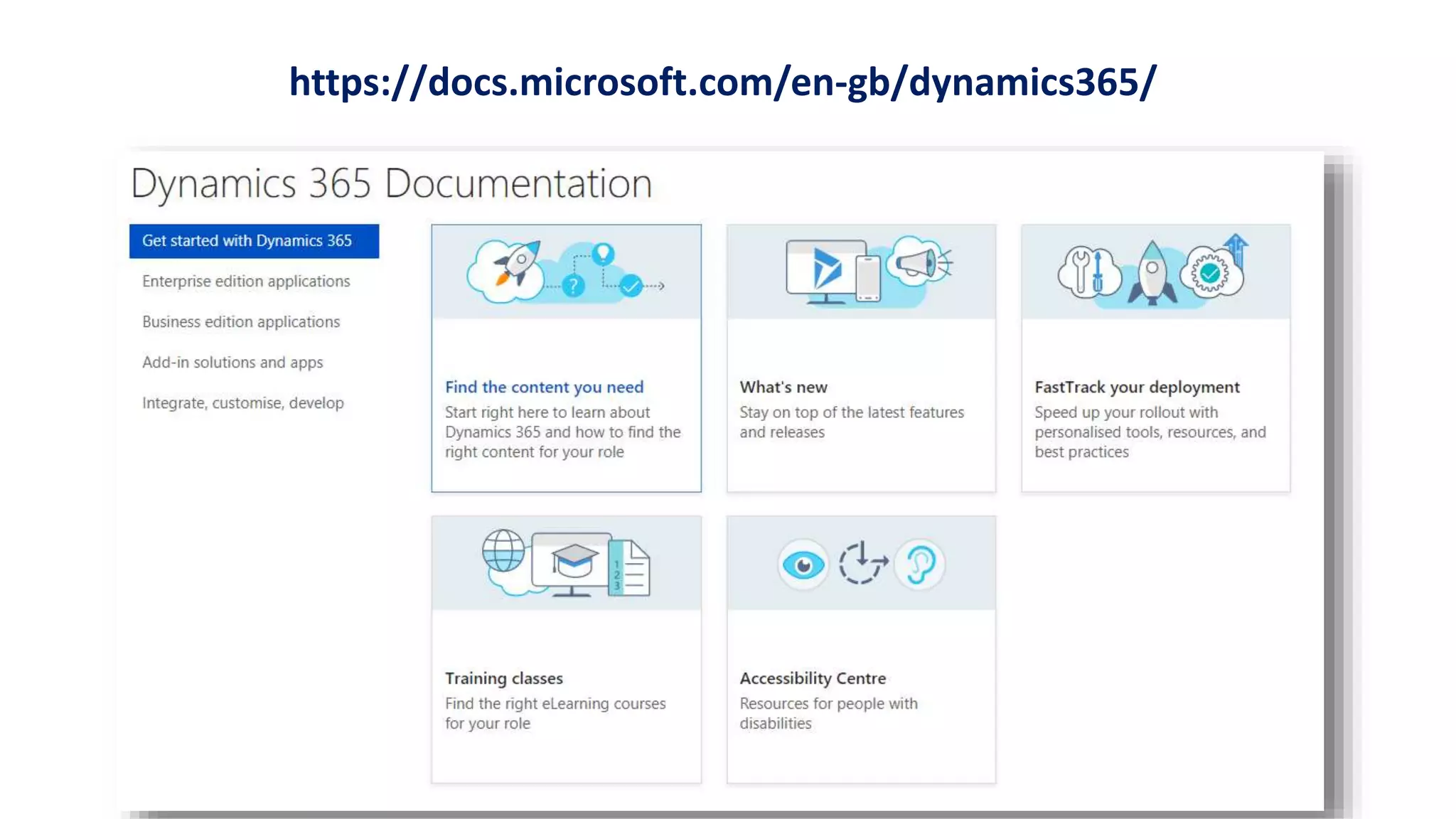
Task: Go to Add-in solutions and apps
Action: click(232, 363)
